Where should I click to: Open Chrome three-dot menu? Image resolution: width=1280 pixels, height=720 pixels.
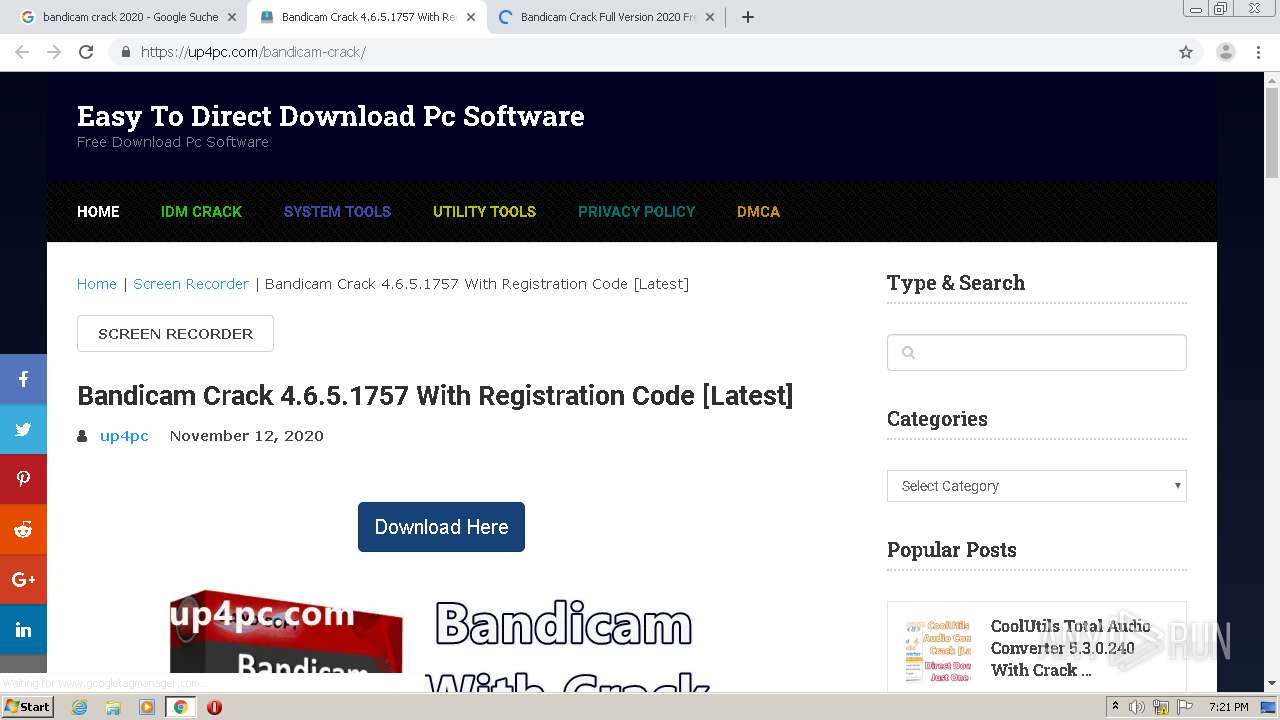click(1258, 52)
